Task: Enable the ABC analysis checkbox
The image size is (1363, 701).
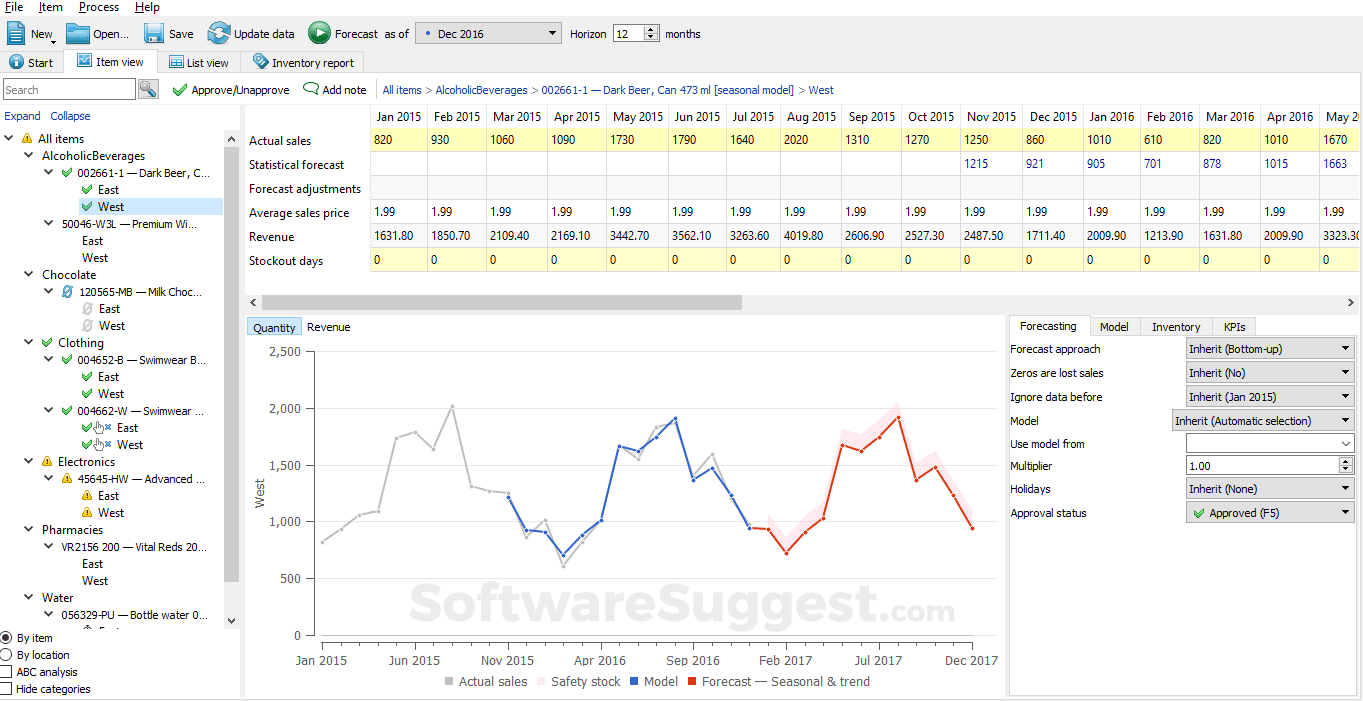Action: 6,672
